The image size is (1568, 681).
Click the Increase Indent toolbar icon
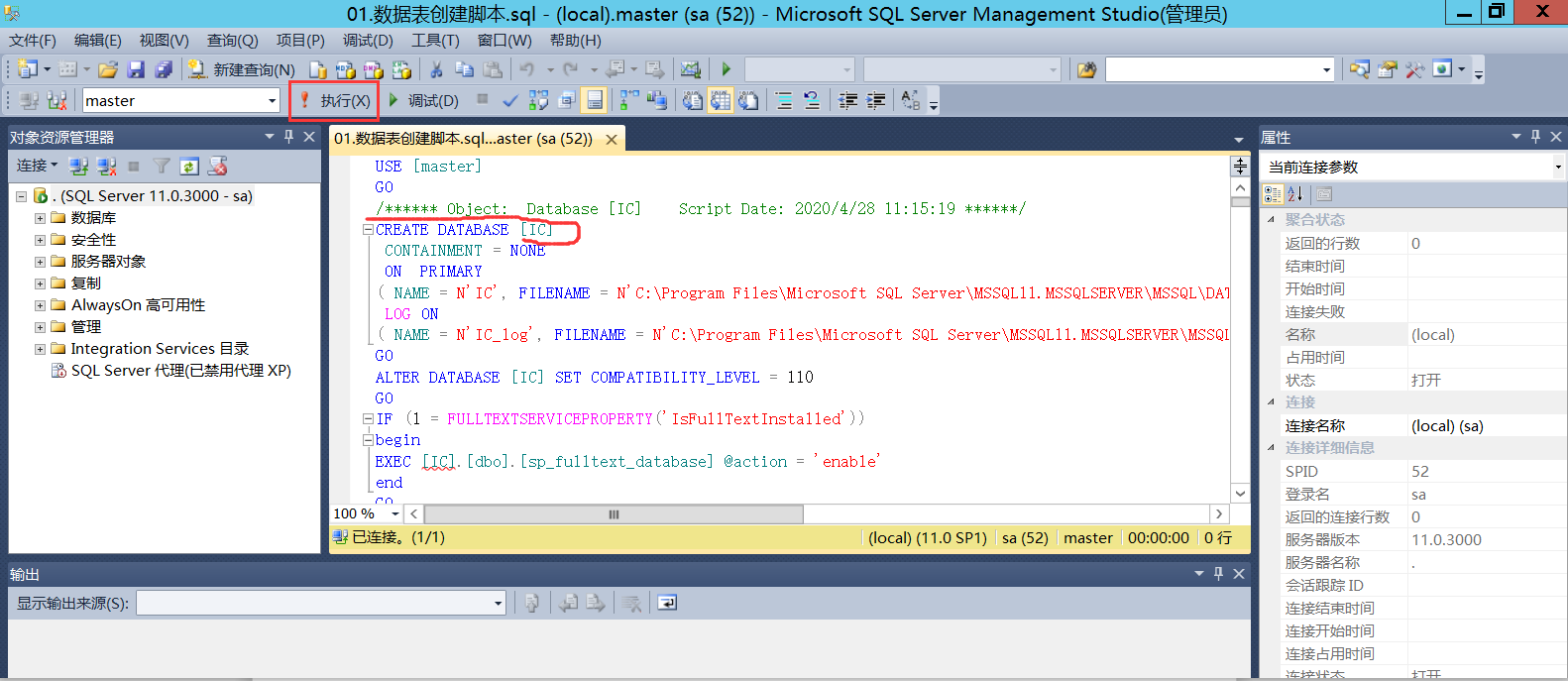click(x=876, y=100)
